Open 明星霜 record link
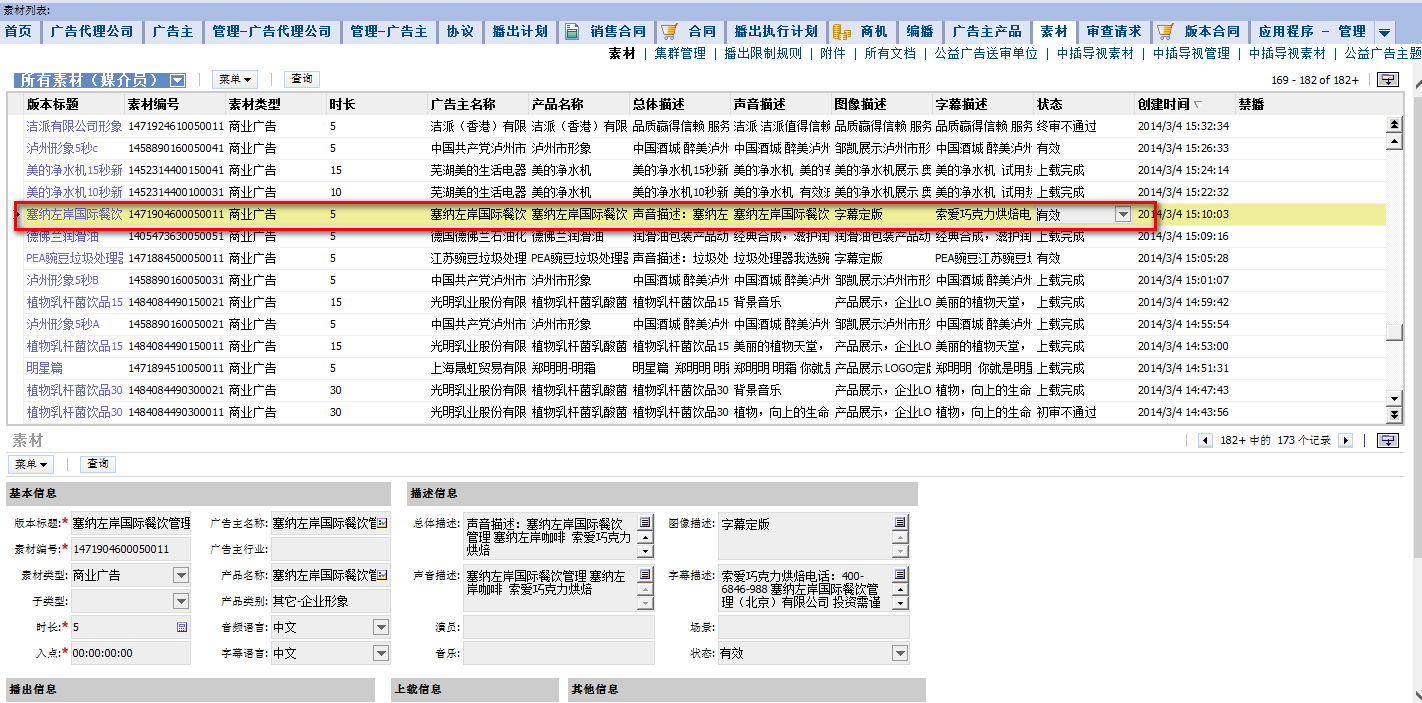 45,368
